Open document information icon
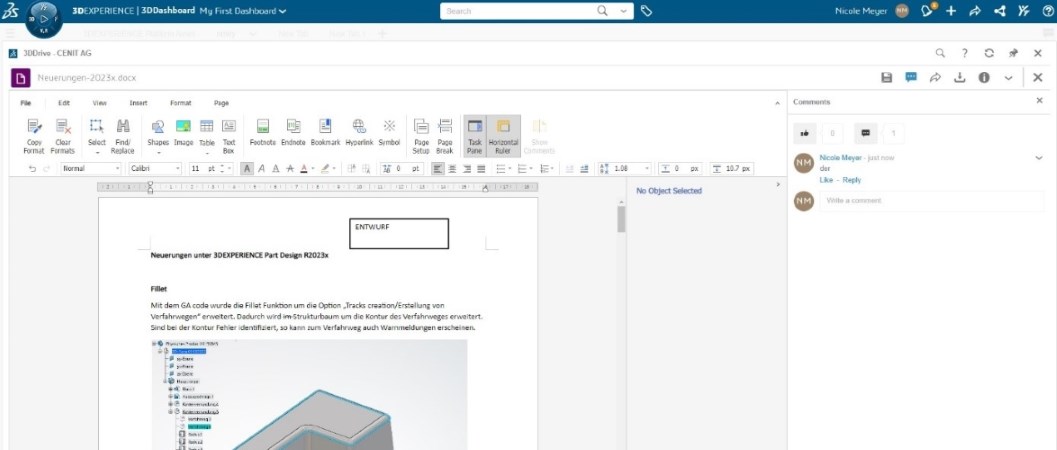 click(984, 77)
